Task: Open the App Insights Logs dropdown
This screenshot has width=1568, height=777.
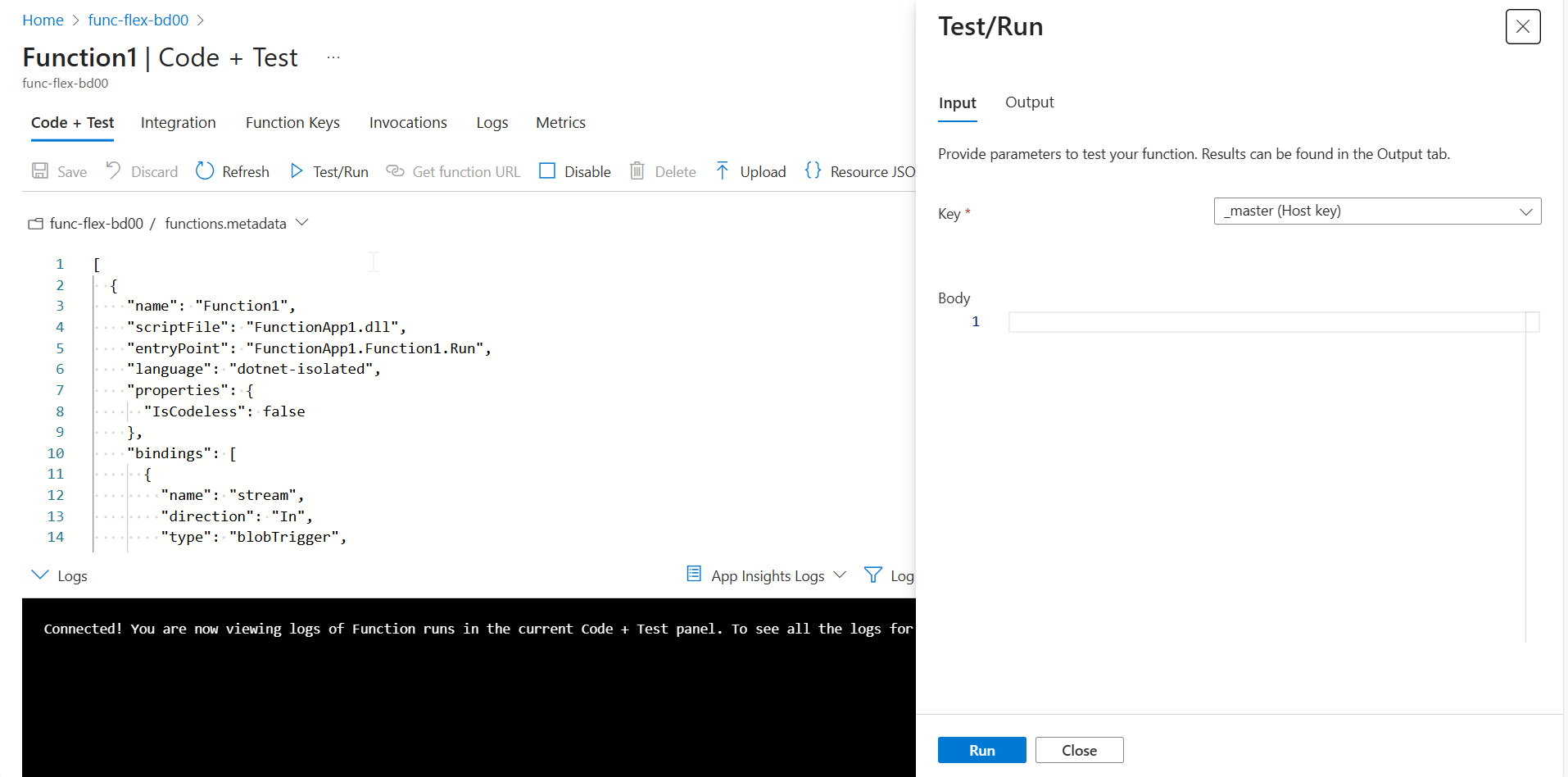Action: (840, 575)
